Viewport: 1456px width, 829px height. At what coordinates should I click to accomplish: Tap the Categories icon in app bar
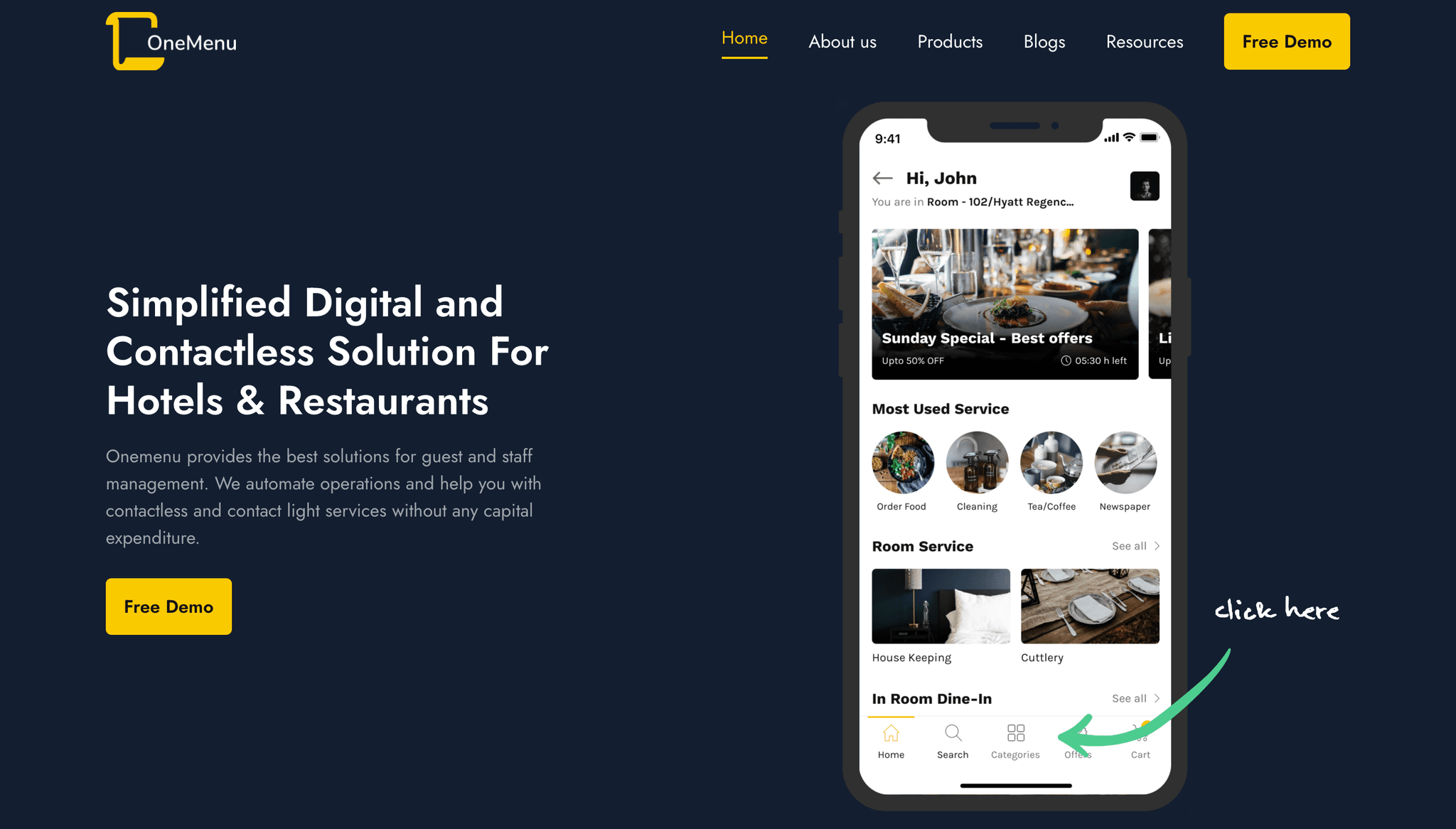(x=1013, y=734)
